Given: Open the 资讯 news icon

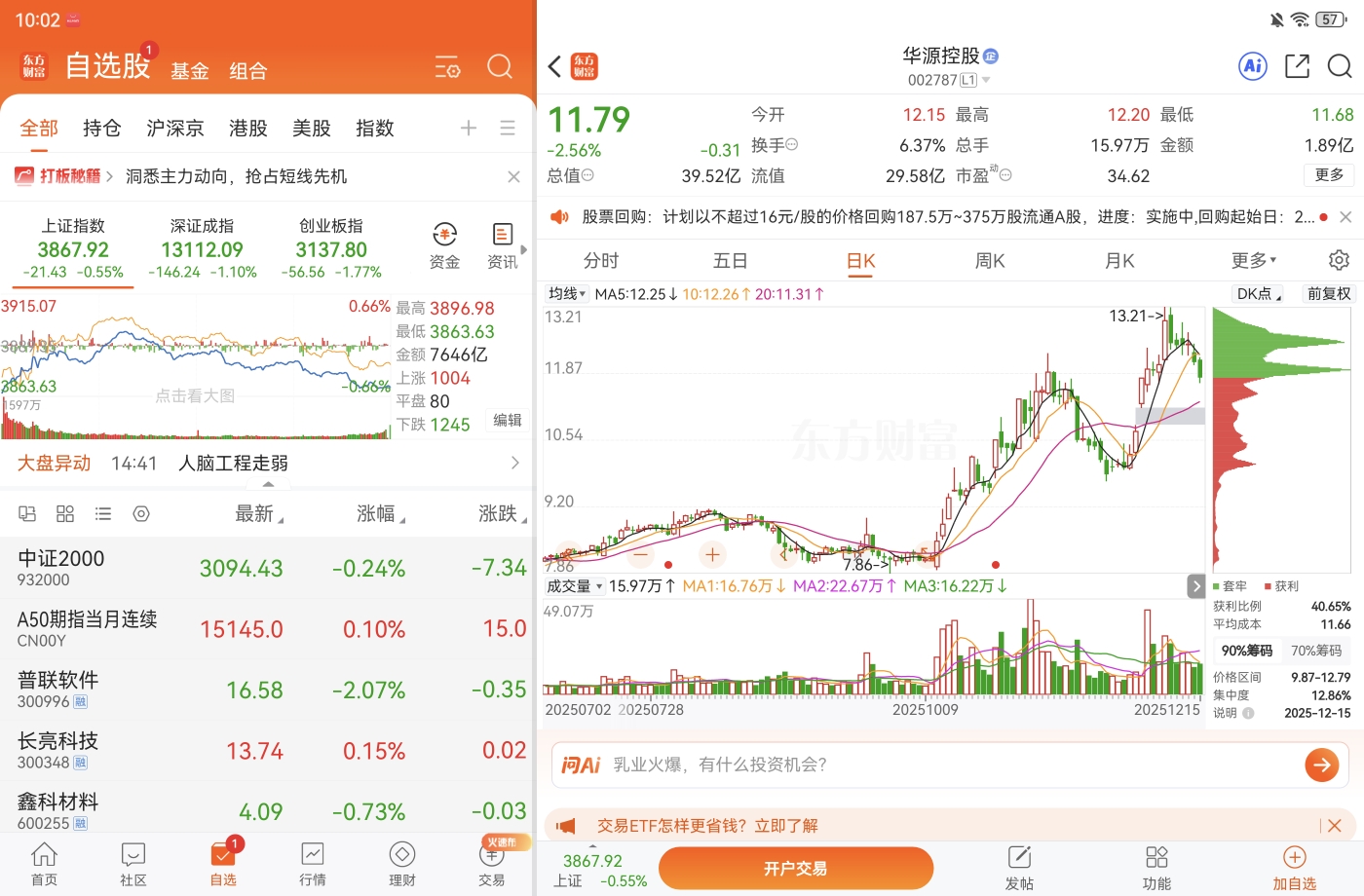Looking at the screenshot, I should [x=503, y=245].
